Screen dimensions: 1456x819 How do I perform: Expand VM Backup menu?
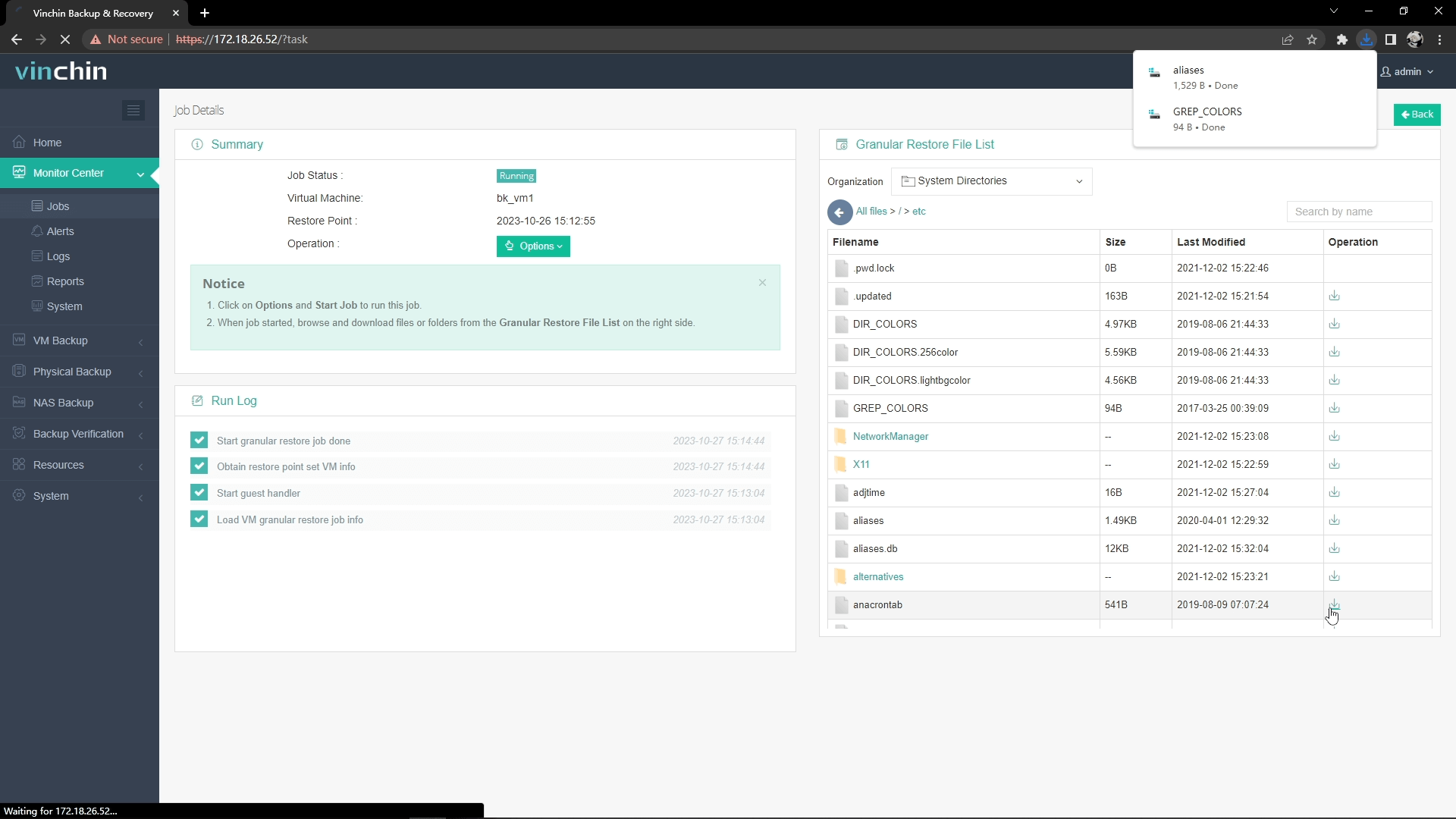click(80, 340)
